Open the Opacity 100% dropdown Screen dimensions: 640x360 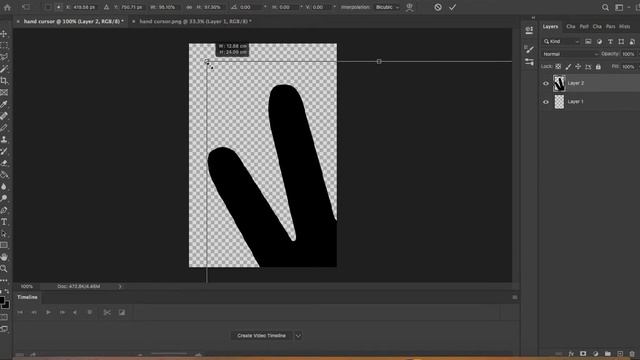coord(629,54)
